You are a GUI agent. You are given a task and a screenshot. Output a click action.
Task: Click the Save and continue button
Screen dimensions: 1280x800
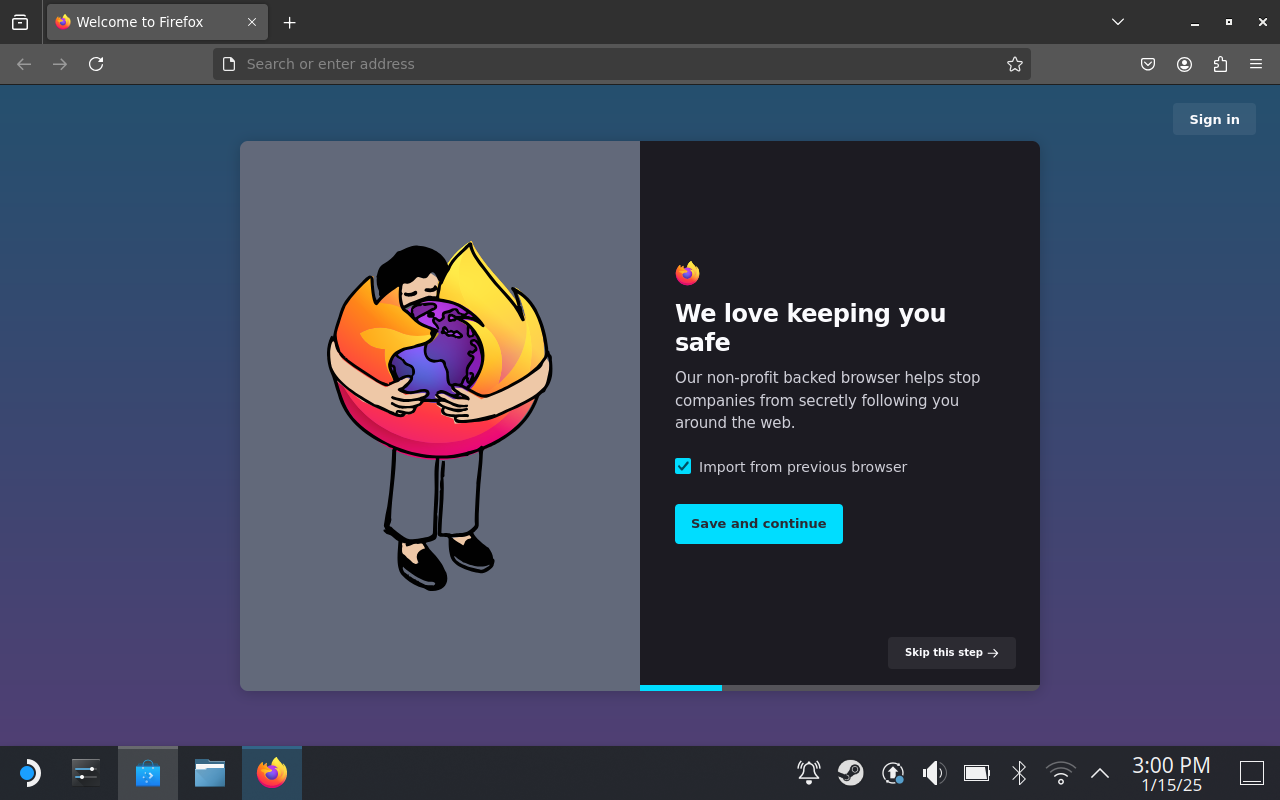click(x=758, y=523)
